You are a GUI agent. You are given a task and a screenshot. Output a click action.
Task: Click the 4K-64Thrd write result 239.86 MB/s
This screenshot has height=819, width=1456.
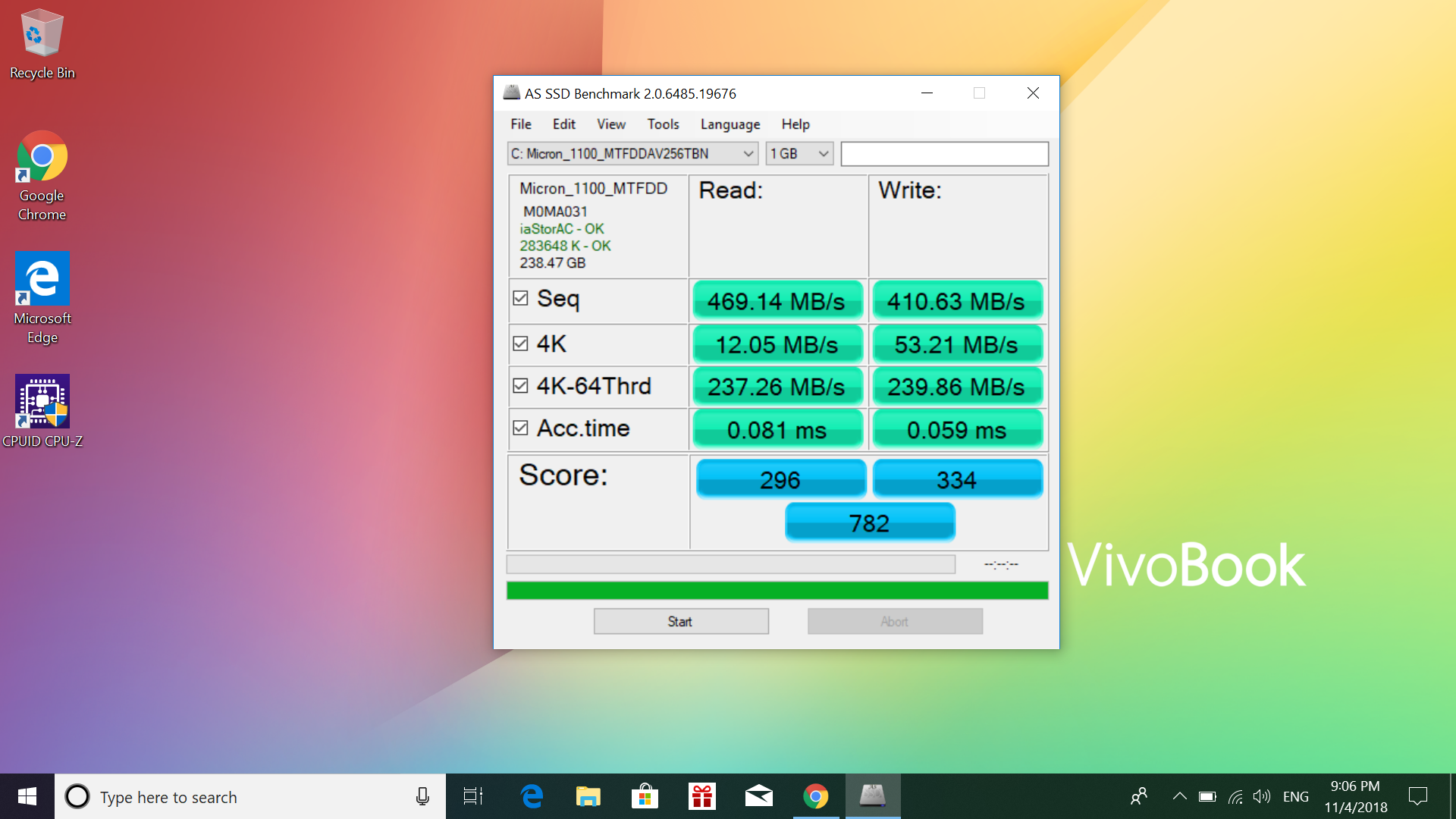point(957,386)
